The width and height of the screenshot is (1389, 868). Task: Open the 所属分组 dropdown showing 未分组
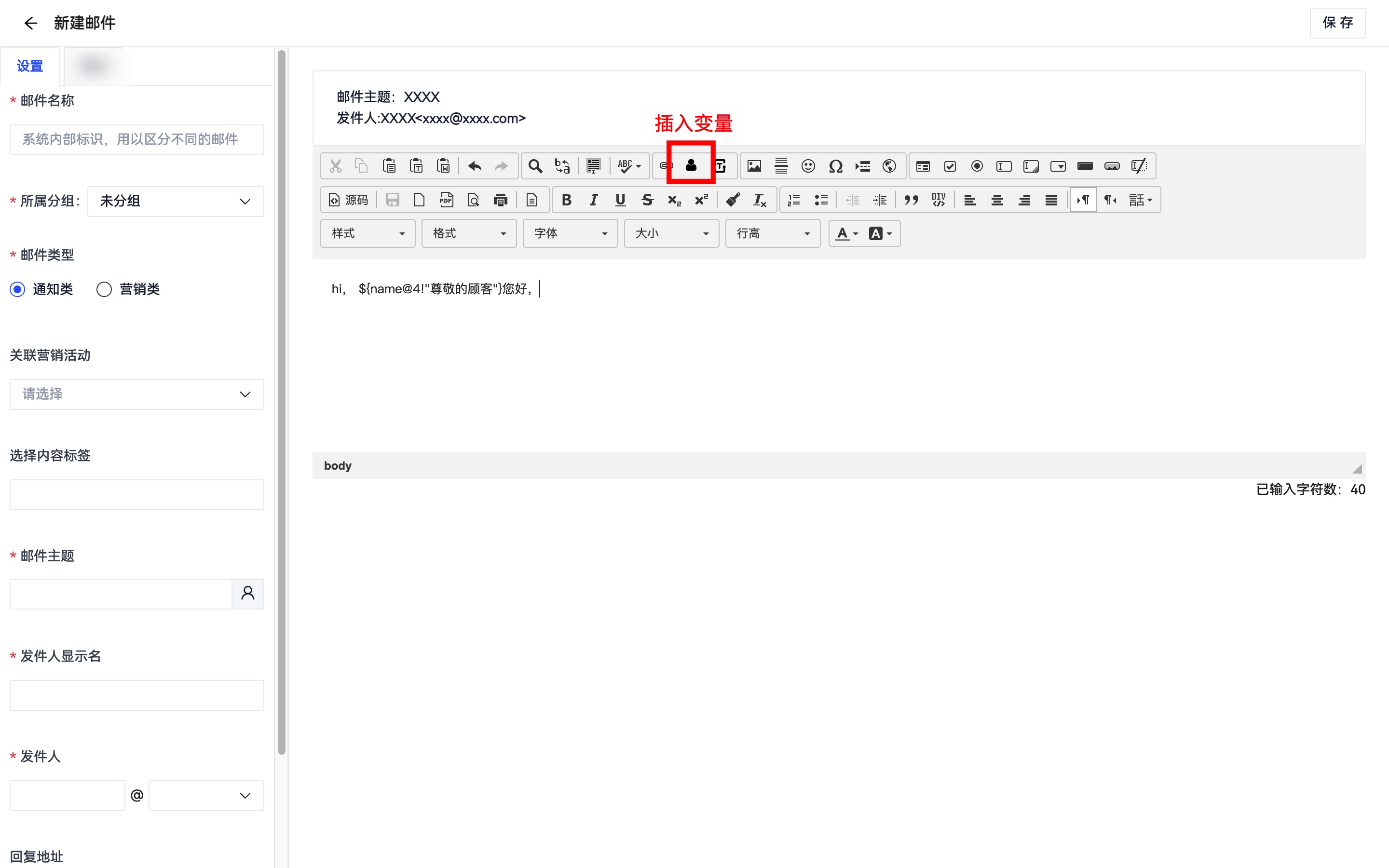click(x=176, y=202)
